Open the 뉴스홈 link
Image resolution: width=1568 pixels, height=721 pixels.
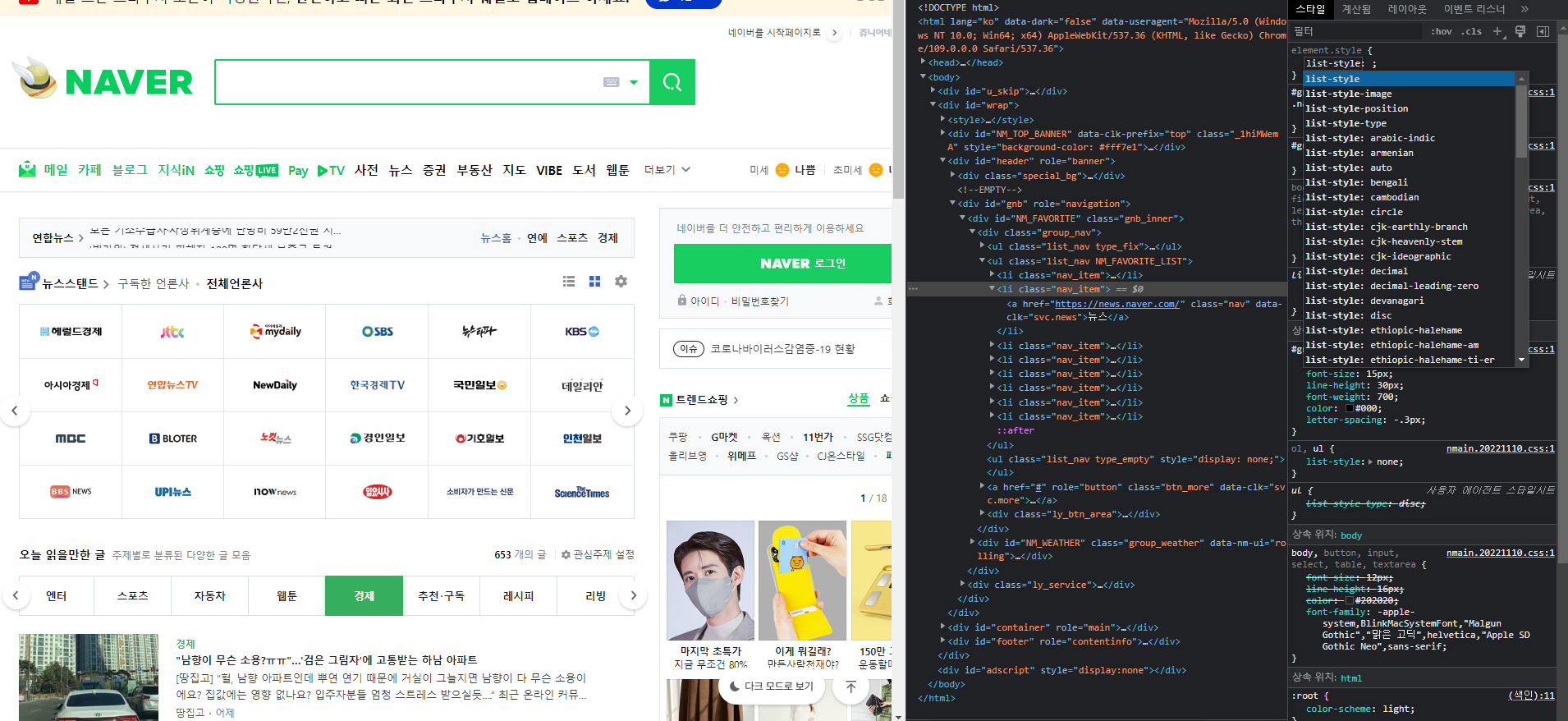[496, 238]
